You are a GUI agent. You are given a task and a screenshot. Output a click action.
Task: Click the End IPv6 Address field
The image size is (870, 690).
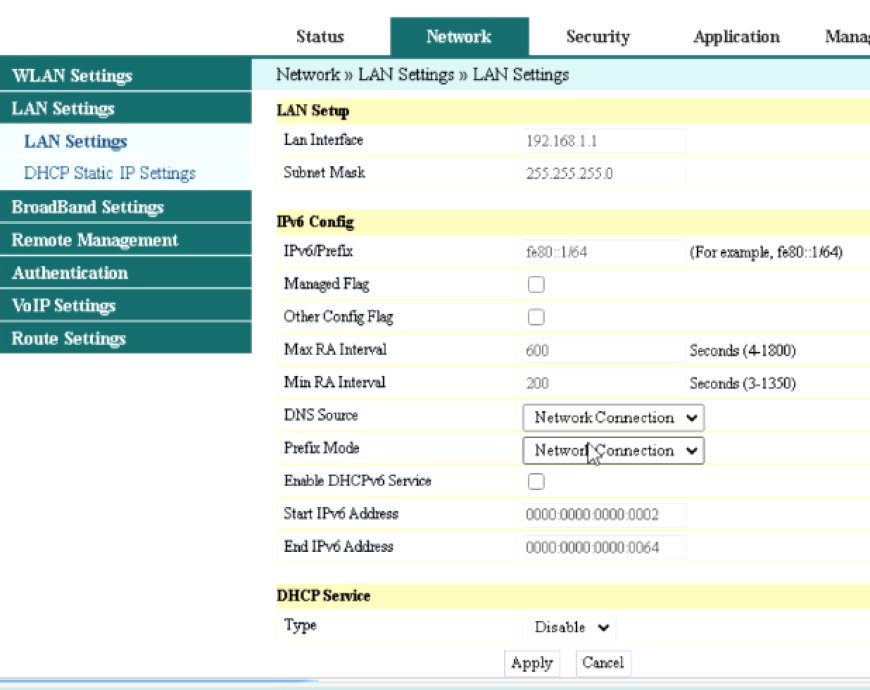pos(604,547)
